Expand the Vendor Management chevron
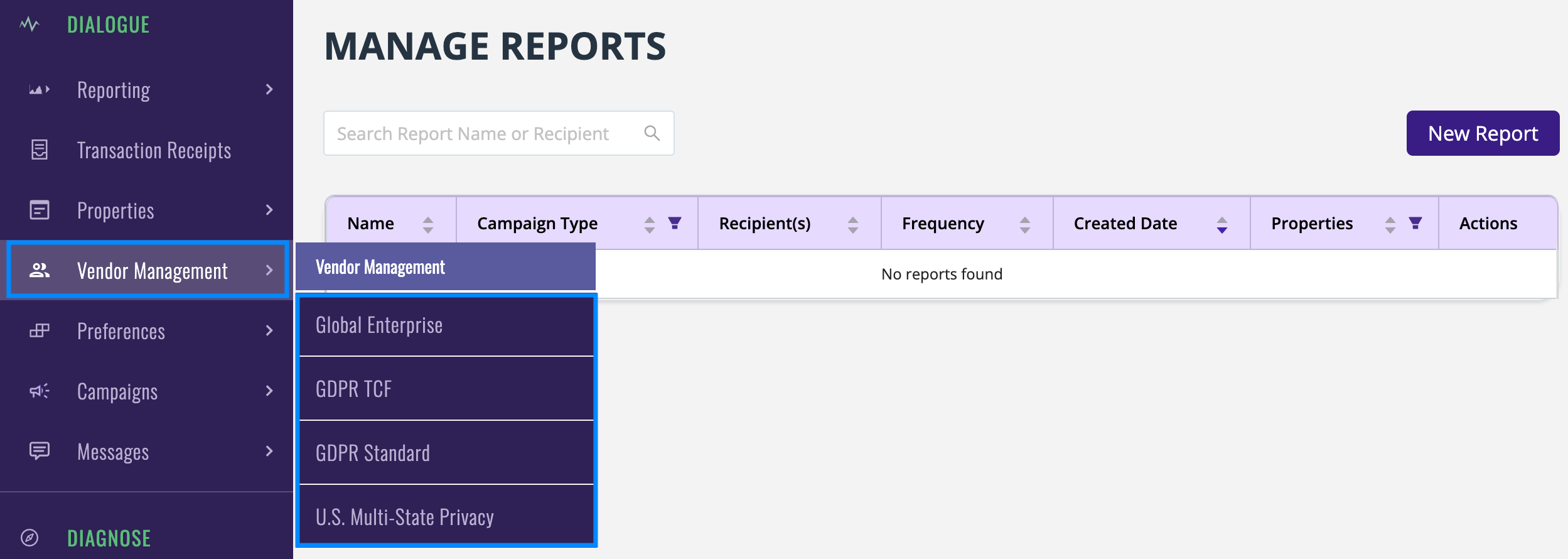This screenshot has height=559, width=1568. [269, 270]
